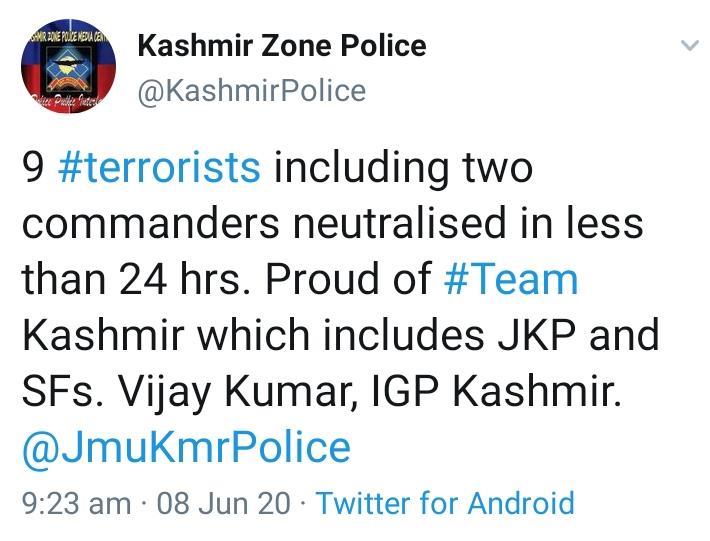Click the 'SFs.' text in the tweet

click(62, 392)
